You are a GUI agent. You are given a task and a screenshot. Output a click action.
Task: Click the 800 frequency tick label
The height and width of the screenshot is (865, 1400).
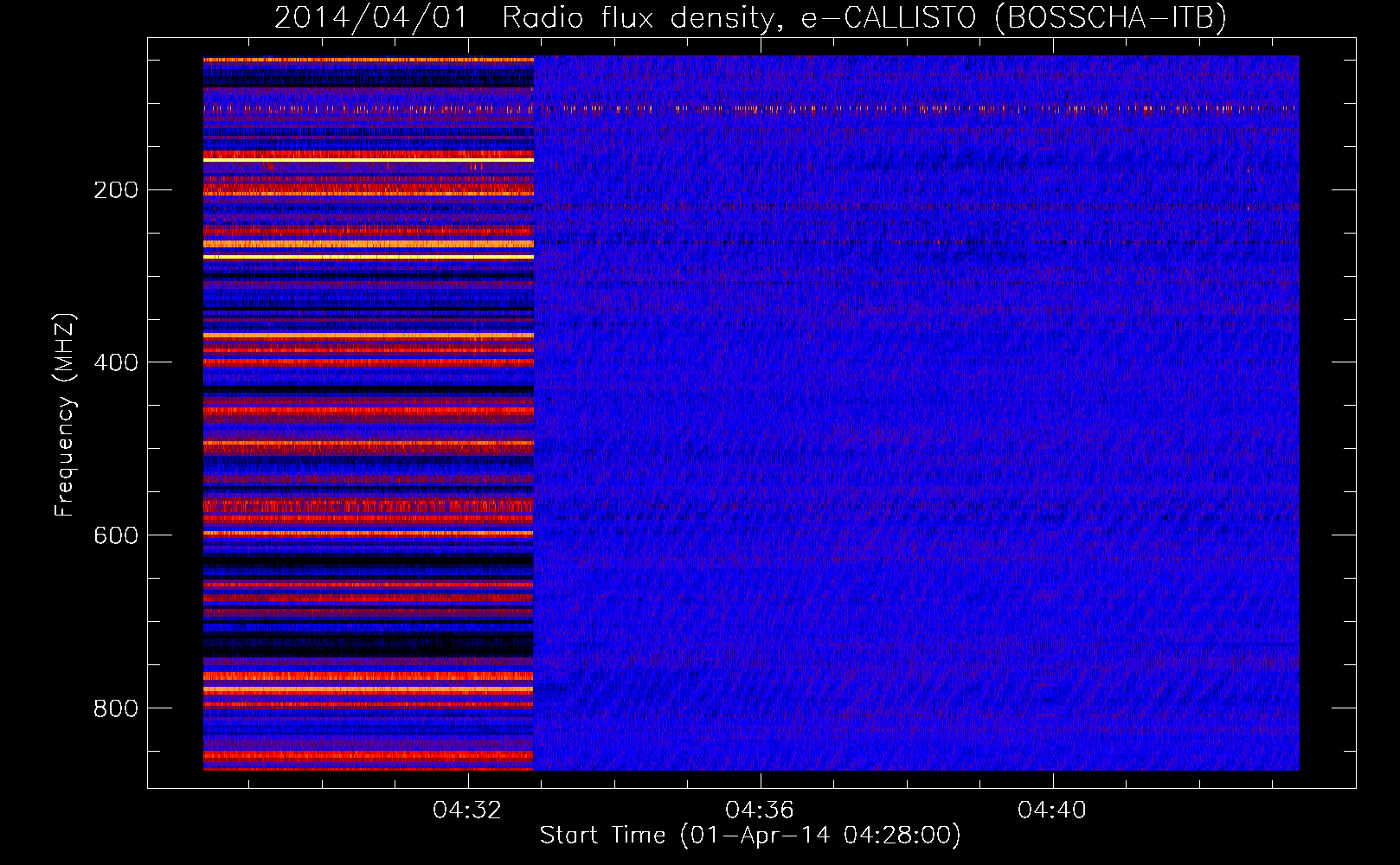pos(116,708)
